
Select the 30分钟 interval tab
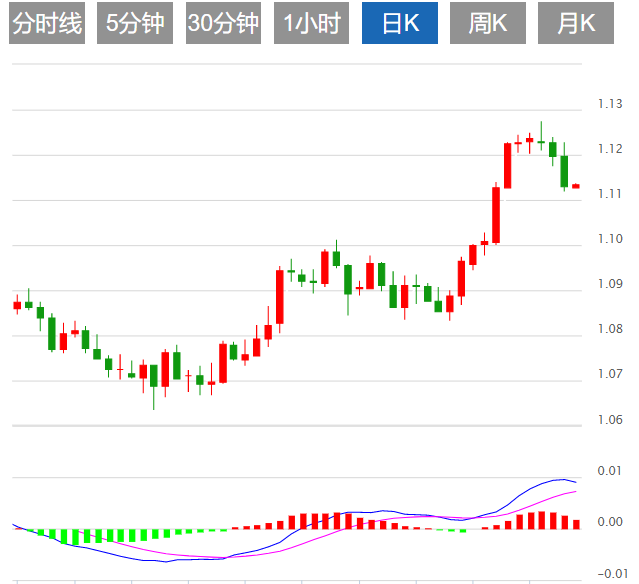pyautogui.click(x=223, y=23)
